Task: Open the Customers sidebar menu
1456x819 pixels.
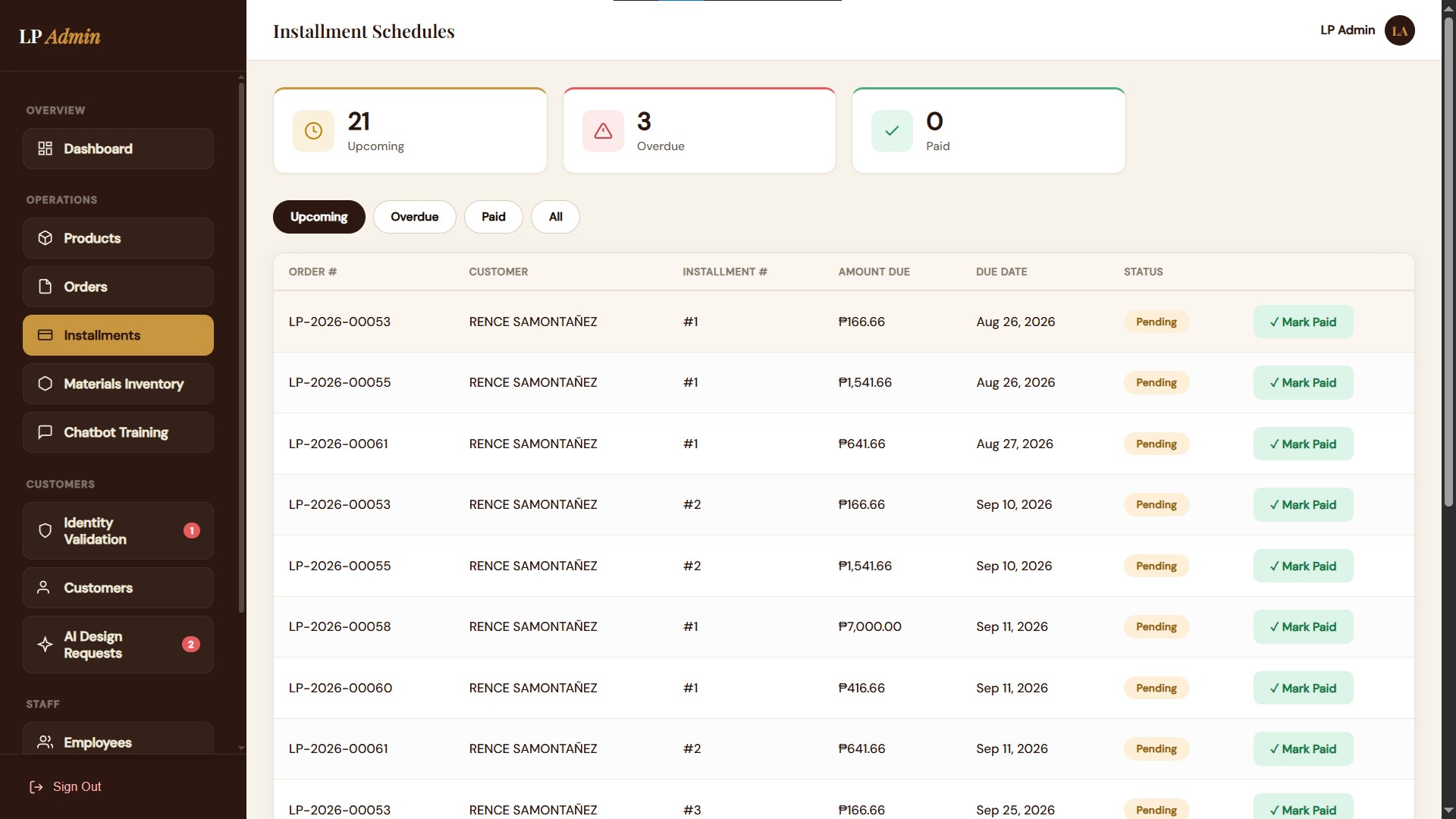Action: pyautogui.click(x=118, y=588)
